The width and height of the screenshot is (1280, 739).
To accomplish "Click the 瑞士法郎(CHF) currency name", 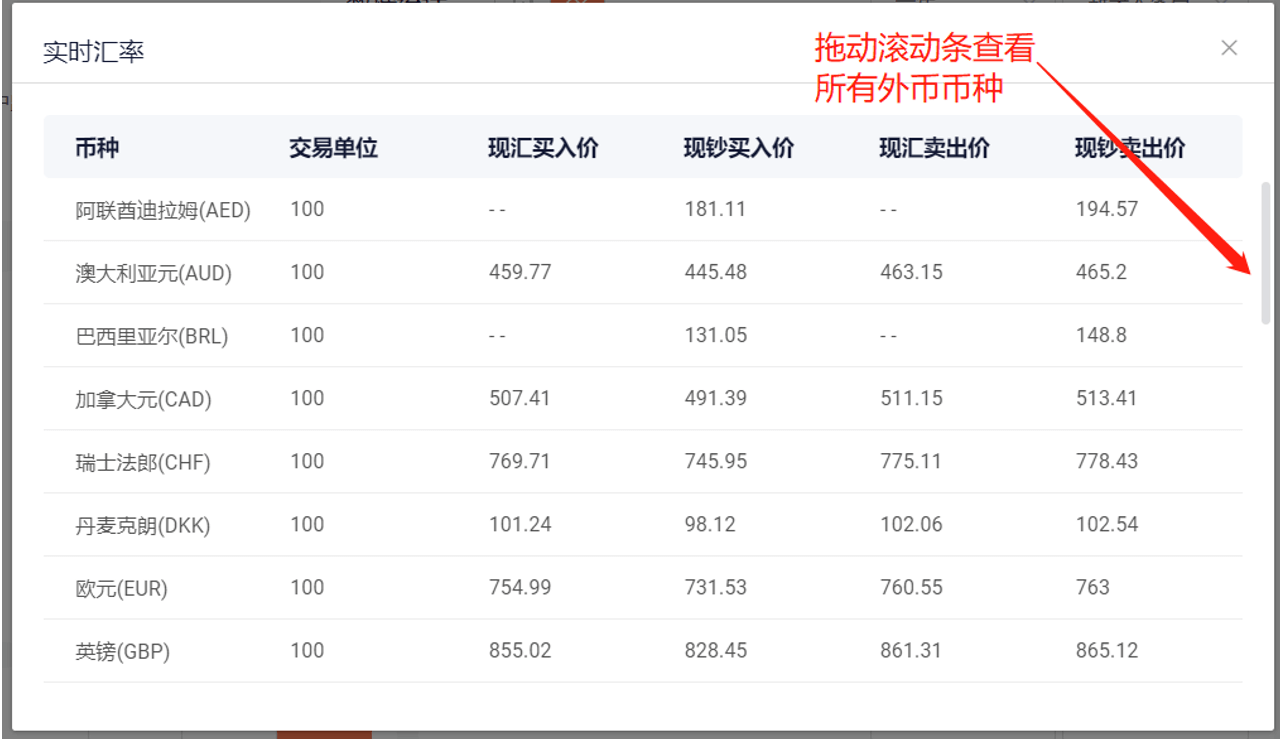I will click(x=143, y=462).
